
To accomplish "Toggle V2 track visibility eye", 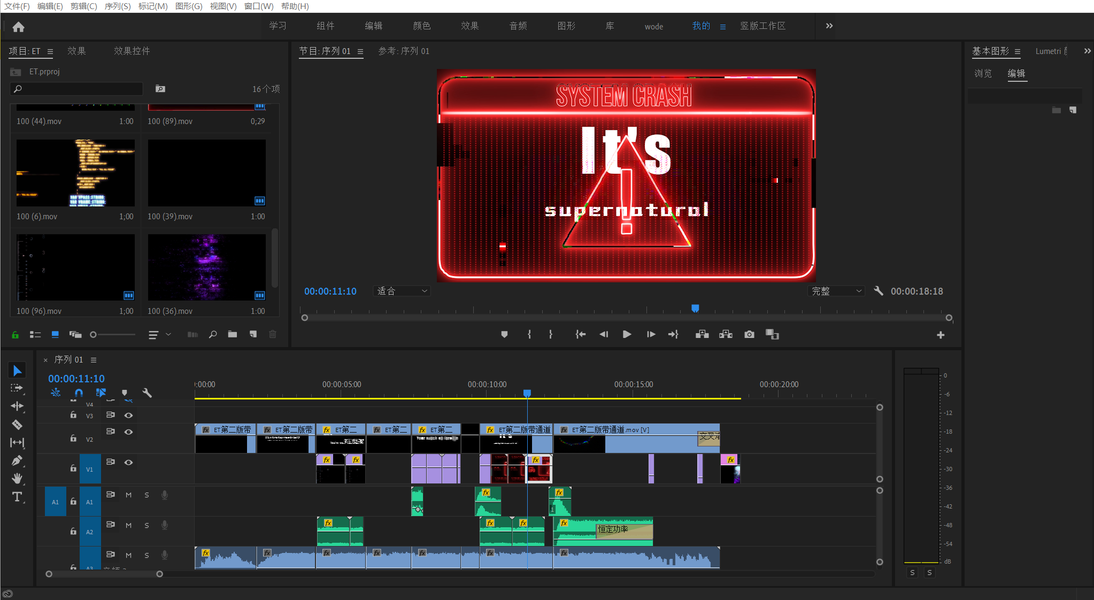I will point(128,432).
